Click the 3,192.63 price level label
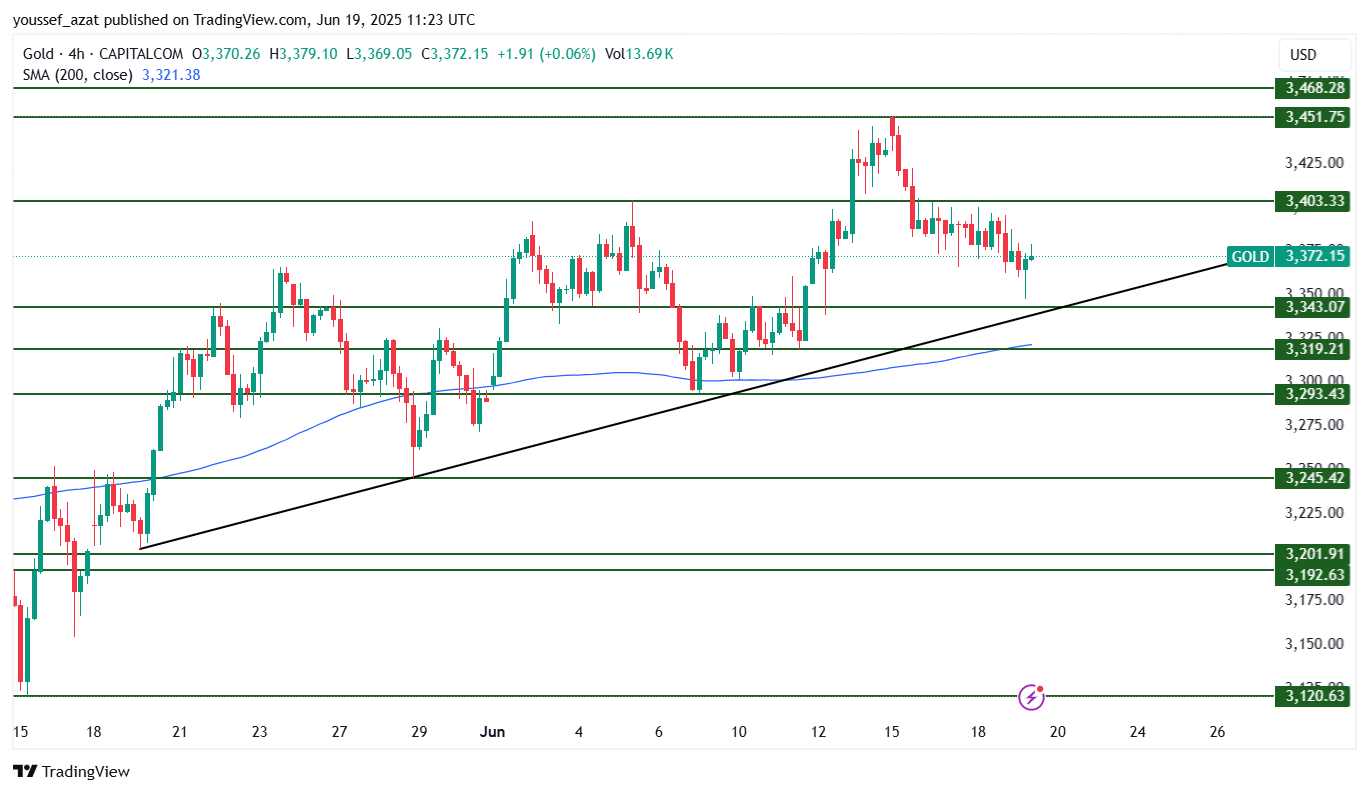The height and width of the screenshot is (793, 1369). [1314, 575]
